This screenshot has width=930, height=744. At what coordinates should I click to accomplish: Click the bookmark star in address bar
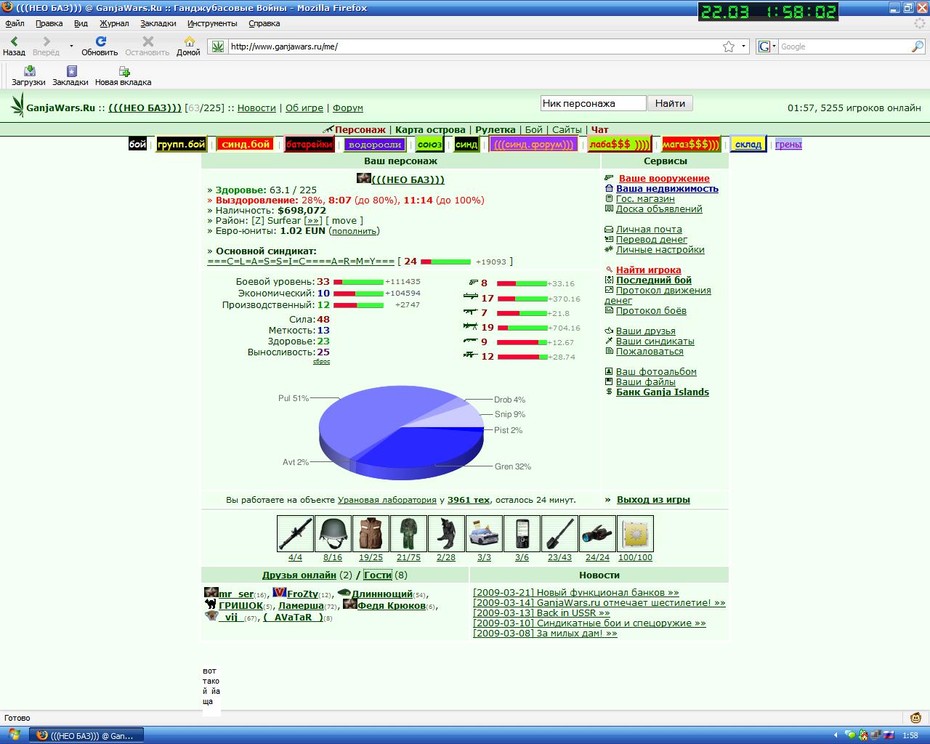click(729, 46)
